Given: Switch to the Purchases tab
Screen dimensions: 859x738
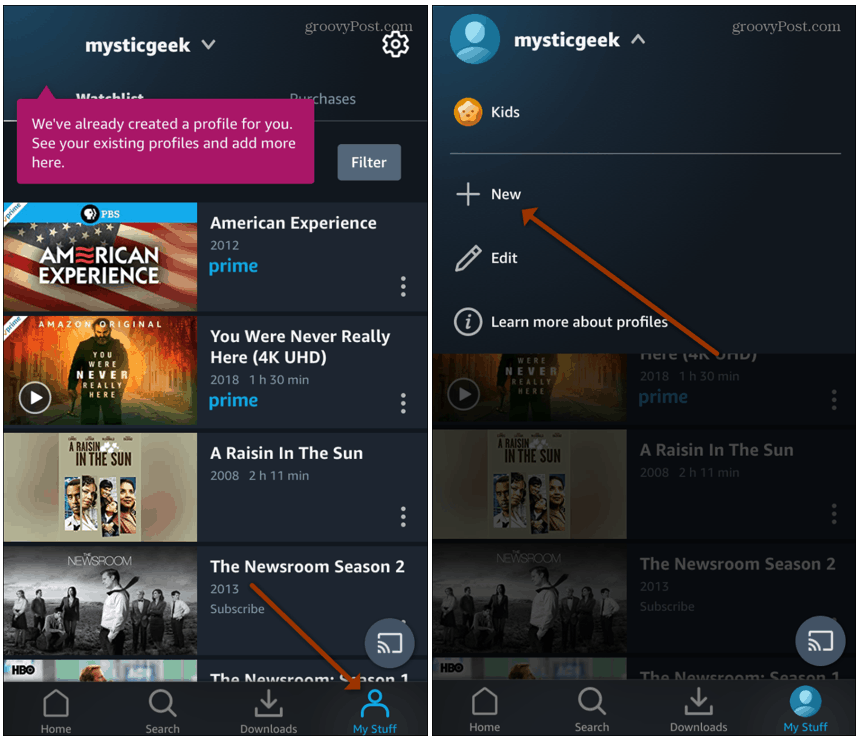Looking at the screenshot, I should click(323, 99).
